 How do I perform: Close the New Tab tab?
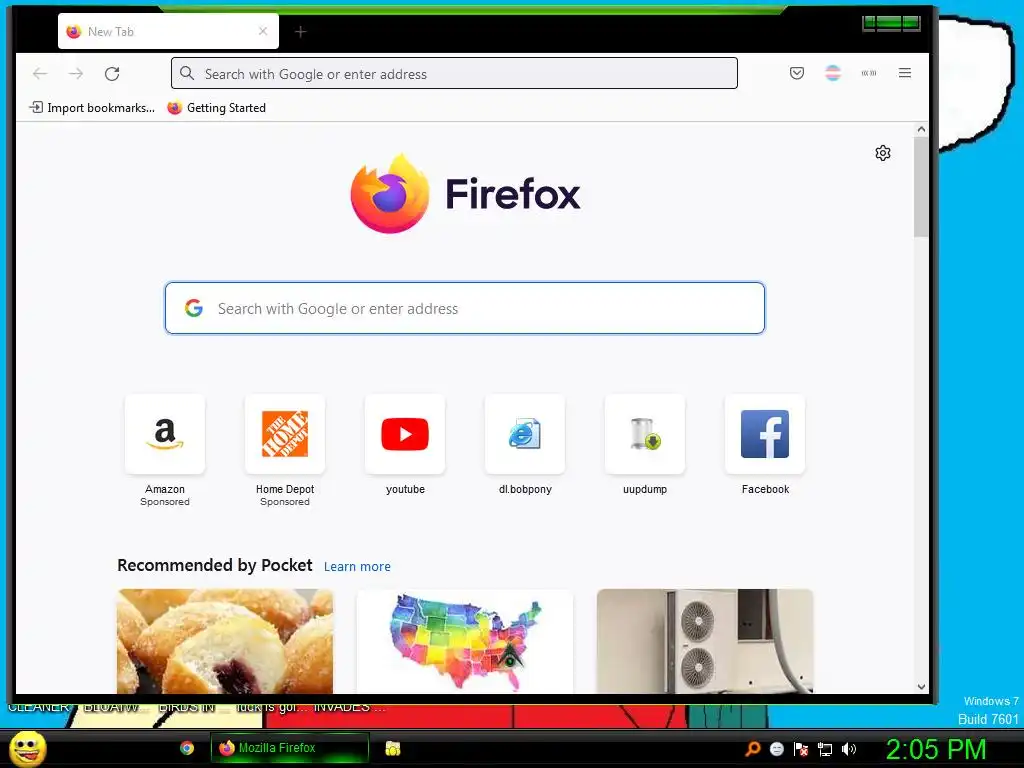coord(263,31)
